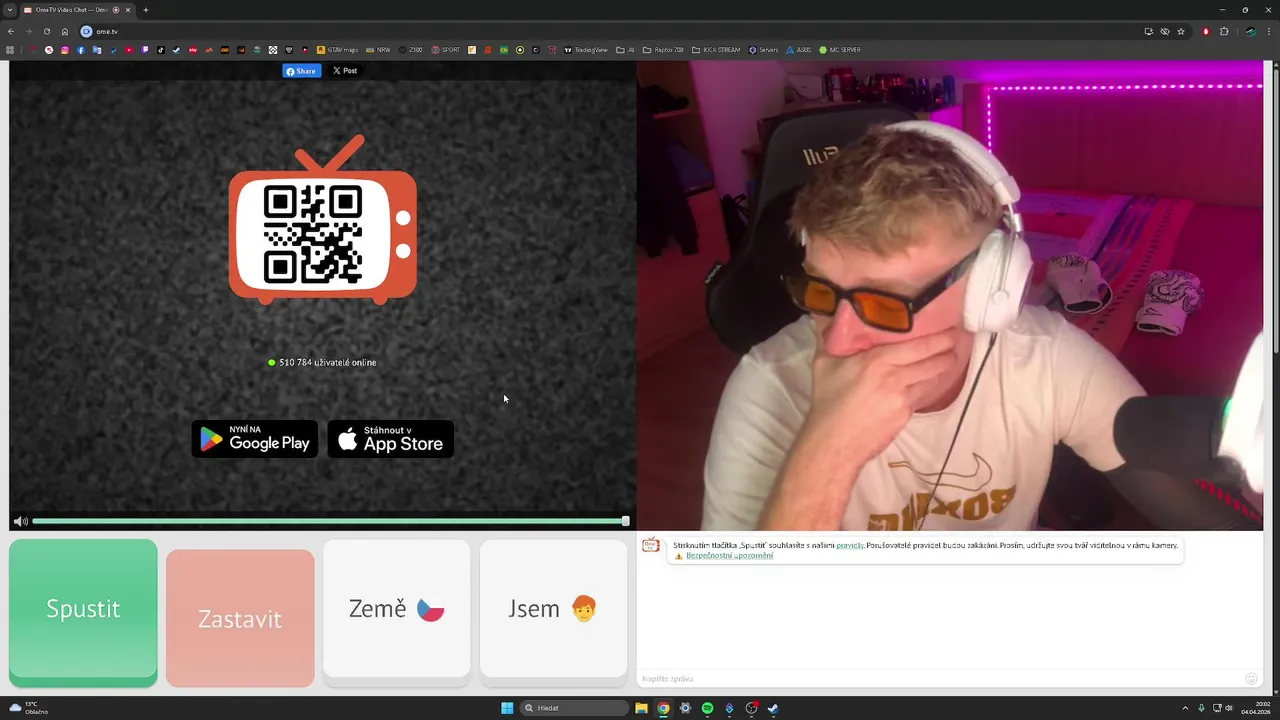Click the green Spustit start button
1280x720 pixels.
pos(83,612)
